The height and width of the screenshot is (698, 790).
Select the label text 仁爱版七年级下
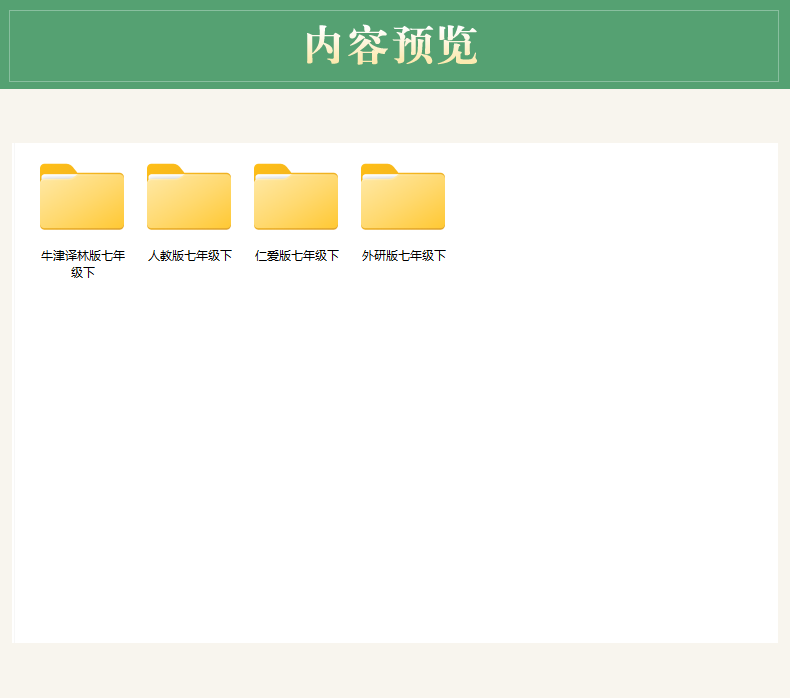click(x=297, y=256)
